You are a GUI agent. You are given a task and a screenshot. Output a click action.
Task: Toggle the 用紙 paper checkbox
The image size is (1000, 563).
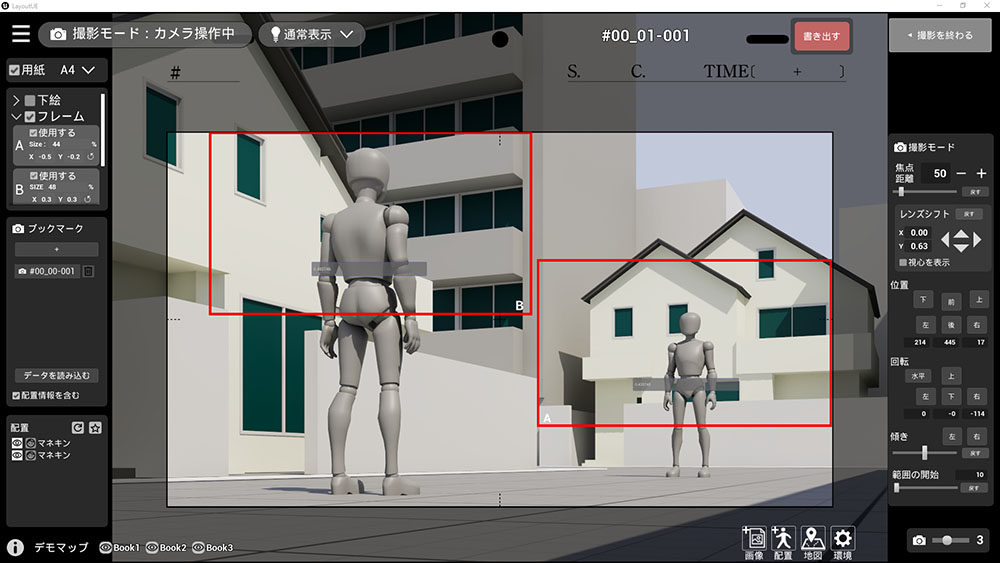pos(14,70)
